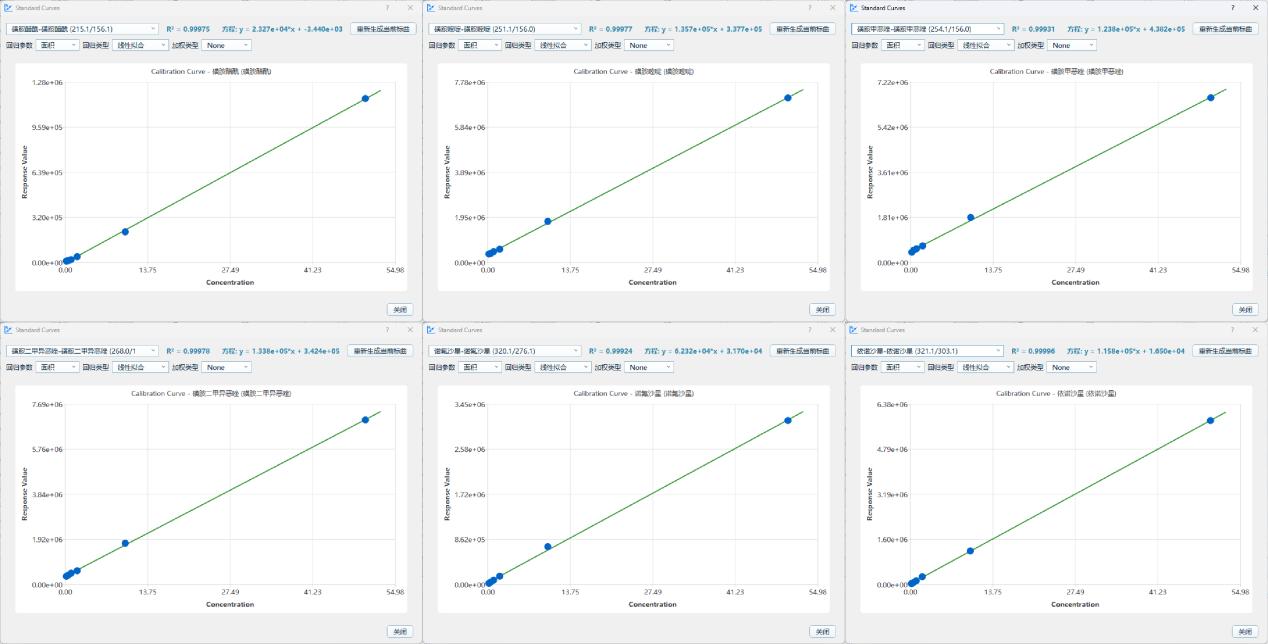
Task: Expand the 面积 dropdown in the 251.1/156.0 window
Action: (481, 45)
